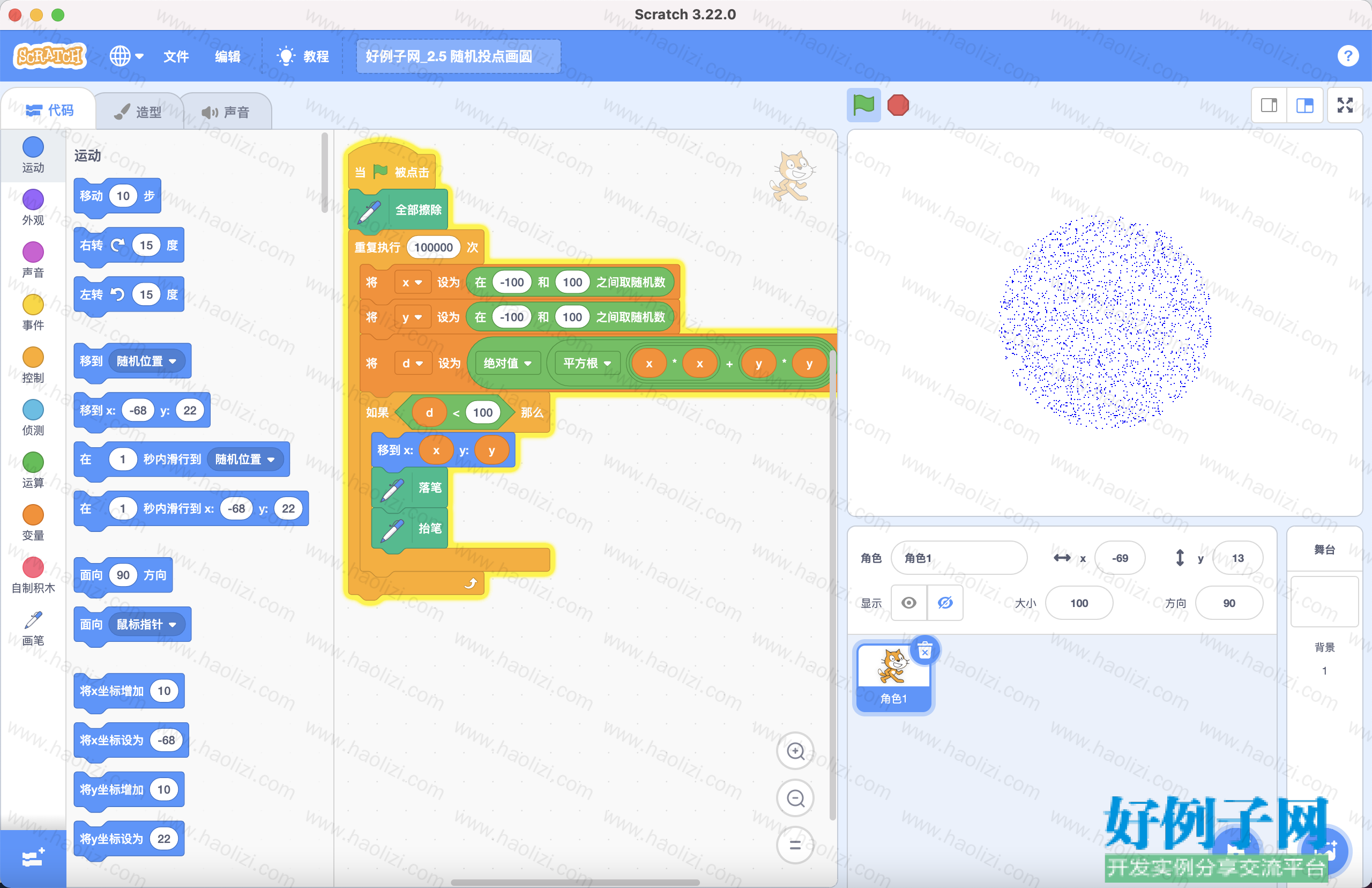Viewport: 1372px width, 888px height.
Task: Open the 教程 tutorials
Action: coord(303,56)
